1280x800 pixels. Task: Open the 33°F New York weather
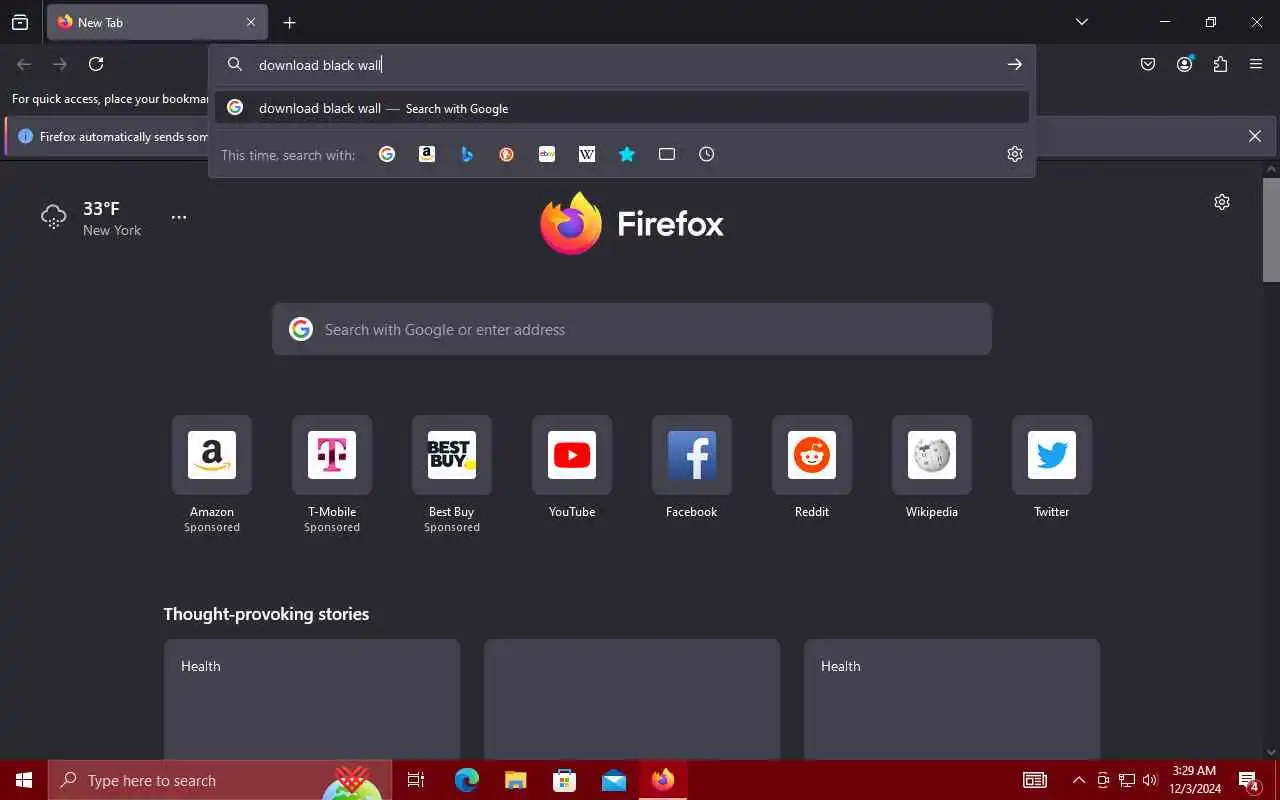91,218
